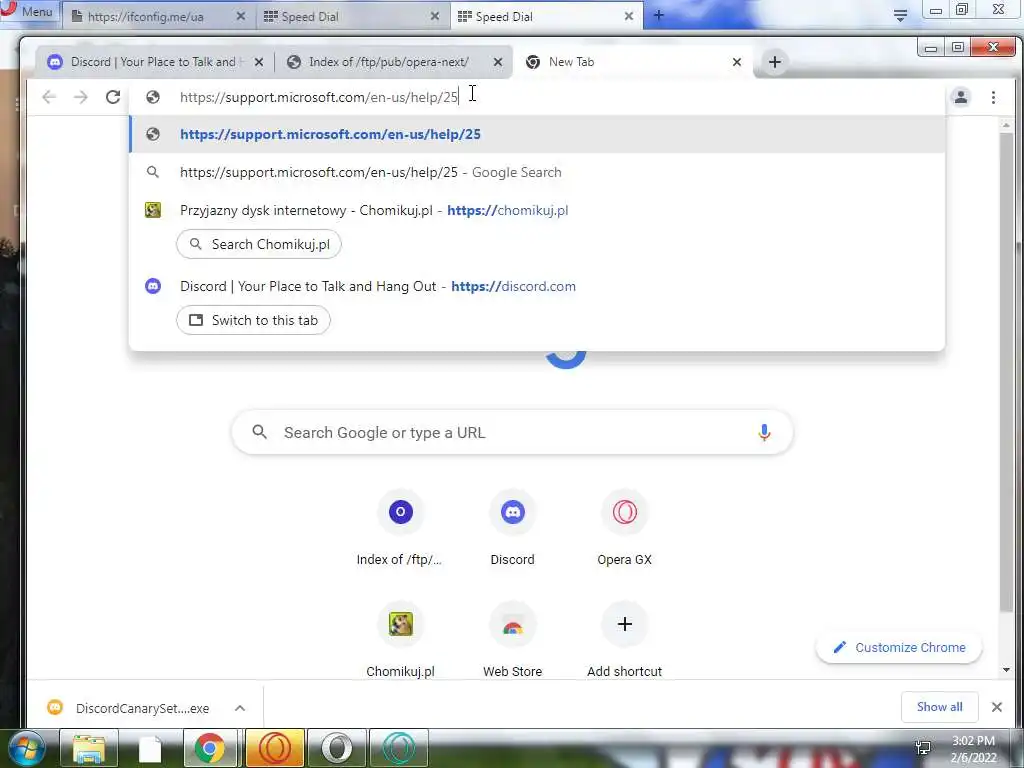Open Windows Explorer taskbar icon
Image resolution: width=1024 pixels, height=768 pixels.
89,748
